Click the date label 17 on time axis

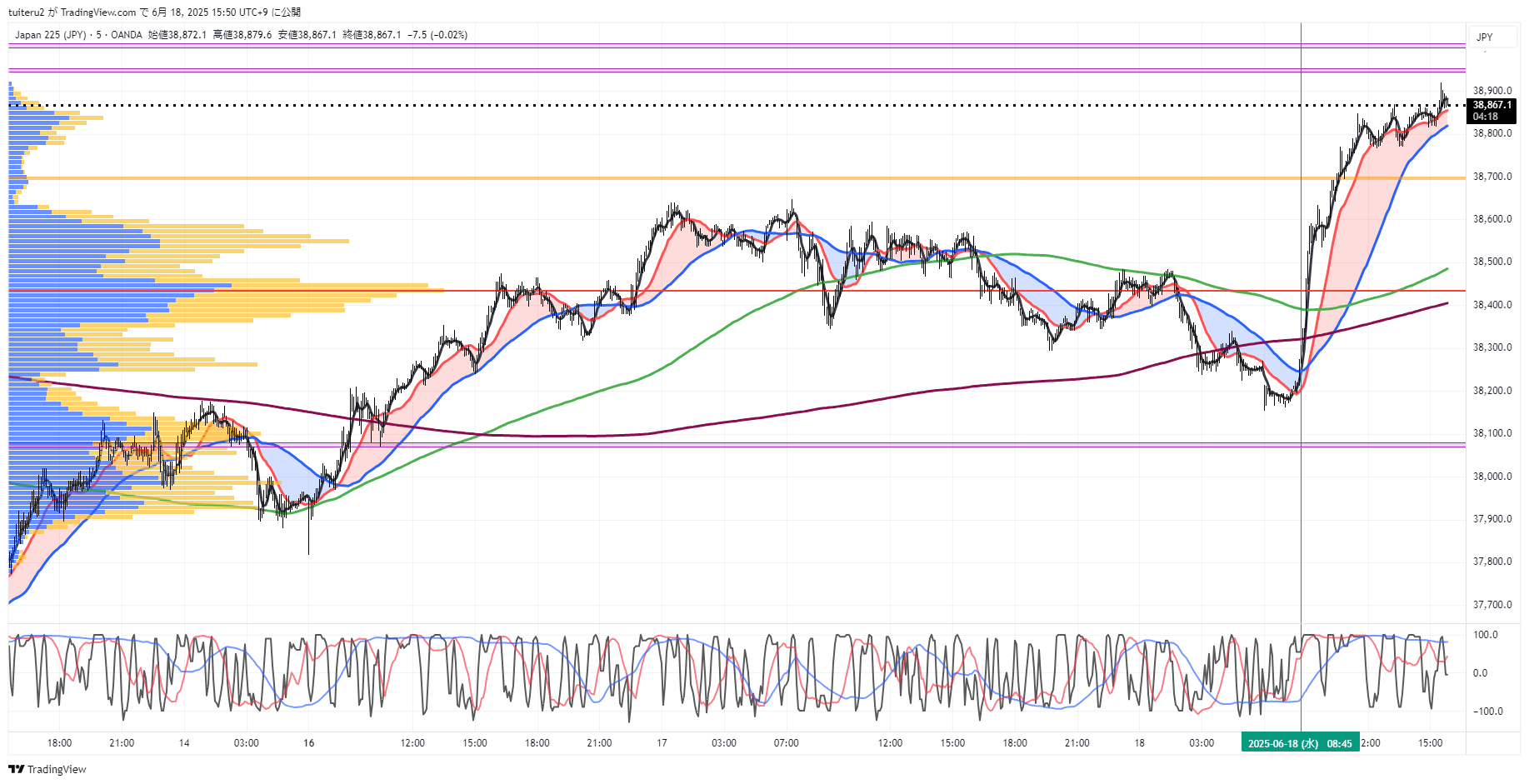662,743
